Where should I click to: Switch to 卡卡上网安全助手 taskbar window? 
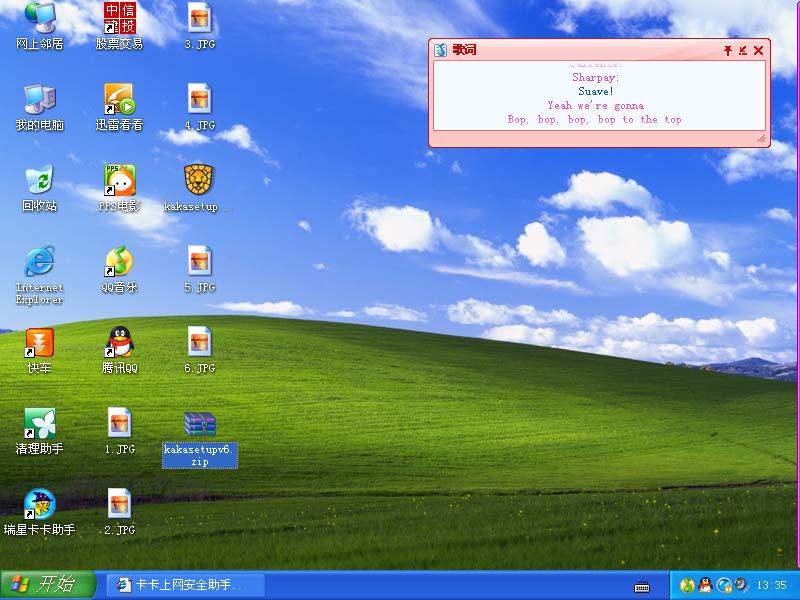186,585
